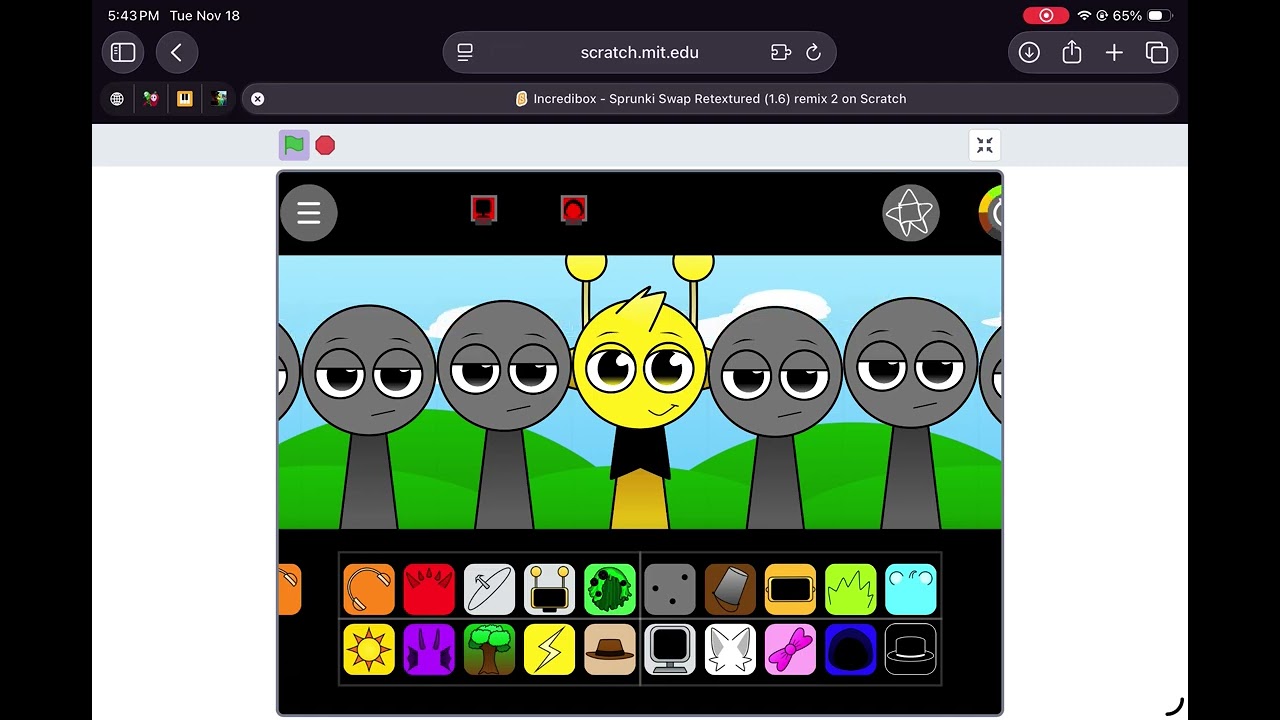Switch to the yellow square pinned tab
Screen dimensions: 1280x720
tap(185, 98)
